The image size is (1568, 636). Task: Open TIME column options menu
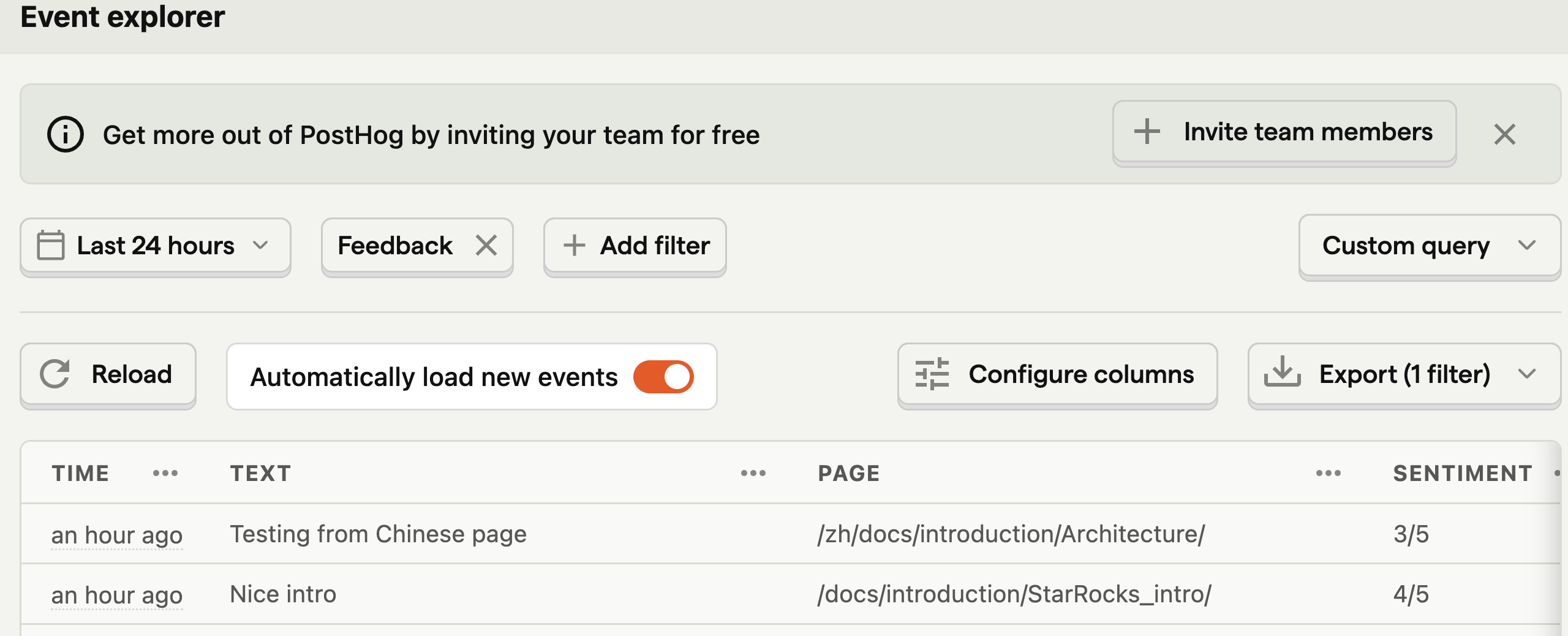(x=165, y=473)
